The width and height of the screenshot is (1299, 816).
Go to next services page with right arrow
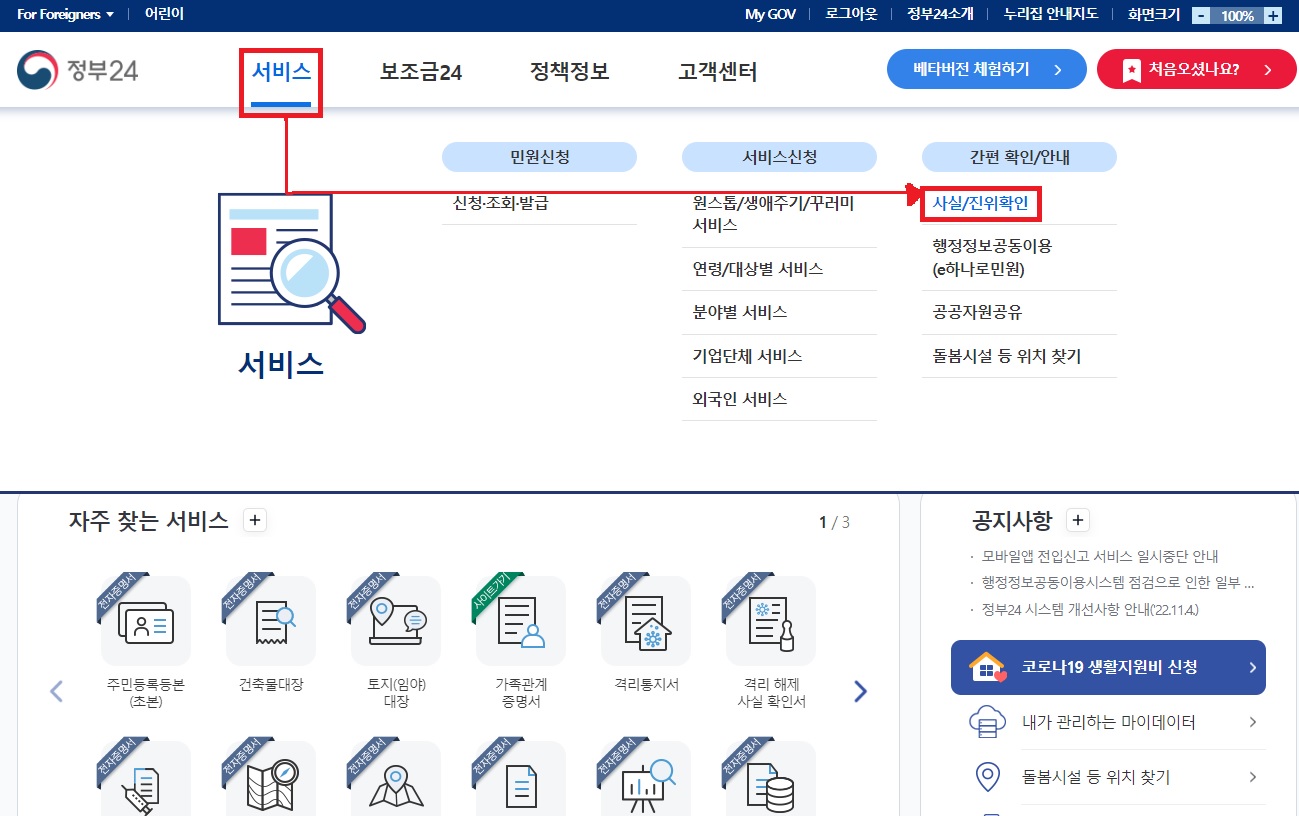pos(859,690)
